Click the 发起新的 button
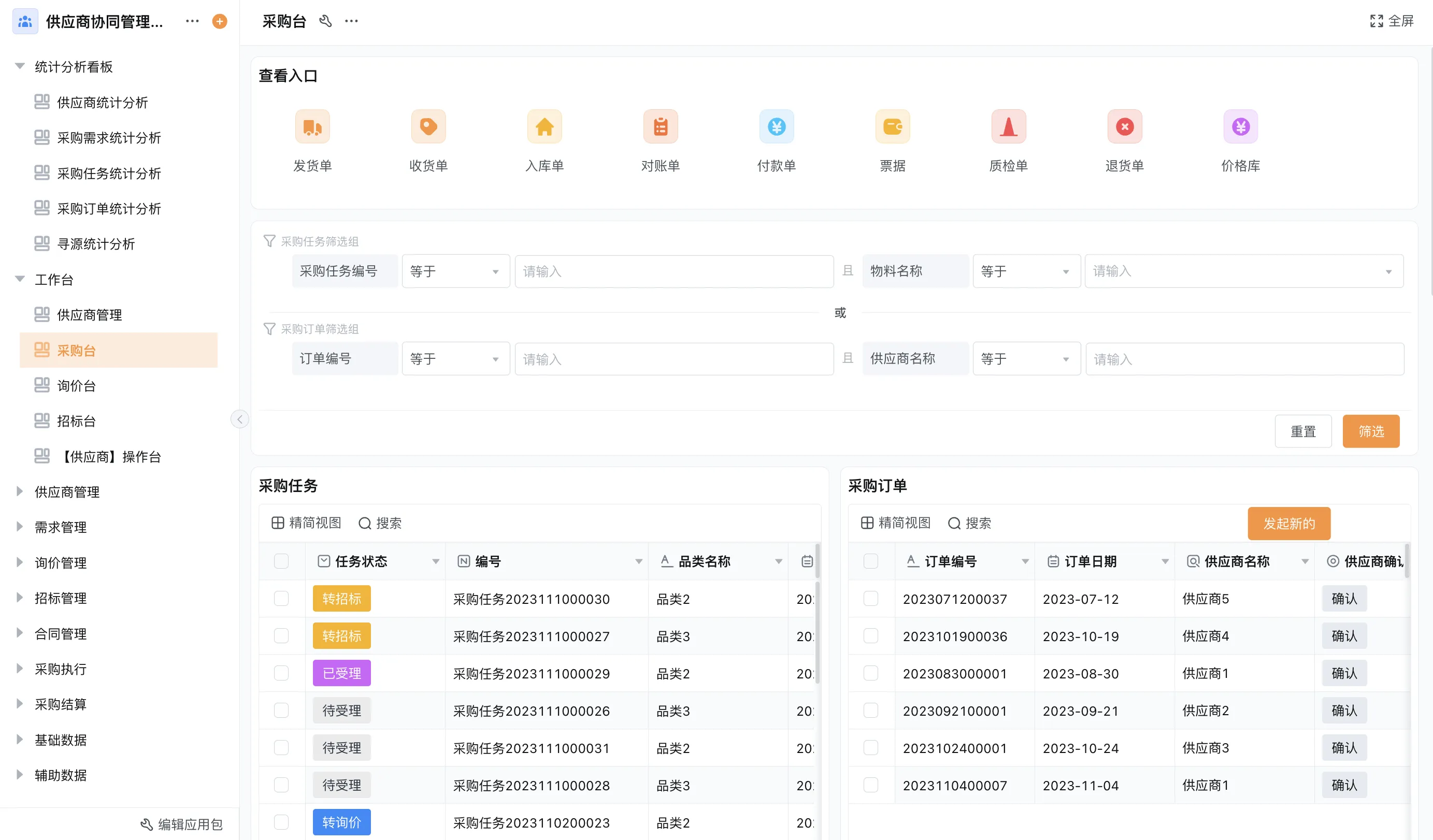The height and width of the screenshot is (840, 1433). (1288, 524)
